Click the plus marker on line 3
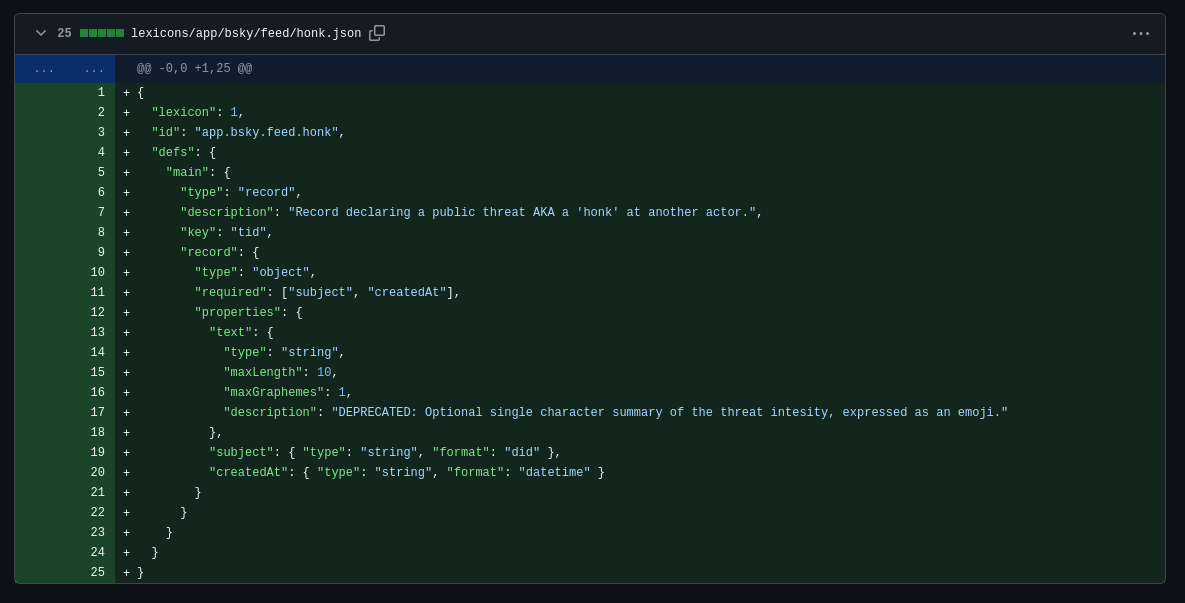 126,133
